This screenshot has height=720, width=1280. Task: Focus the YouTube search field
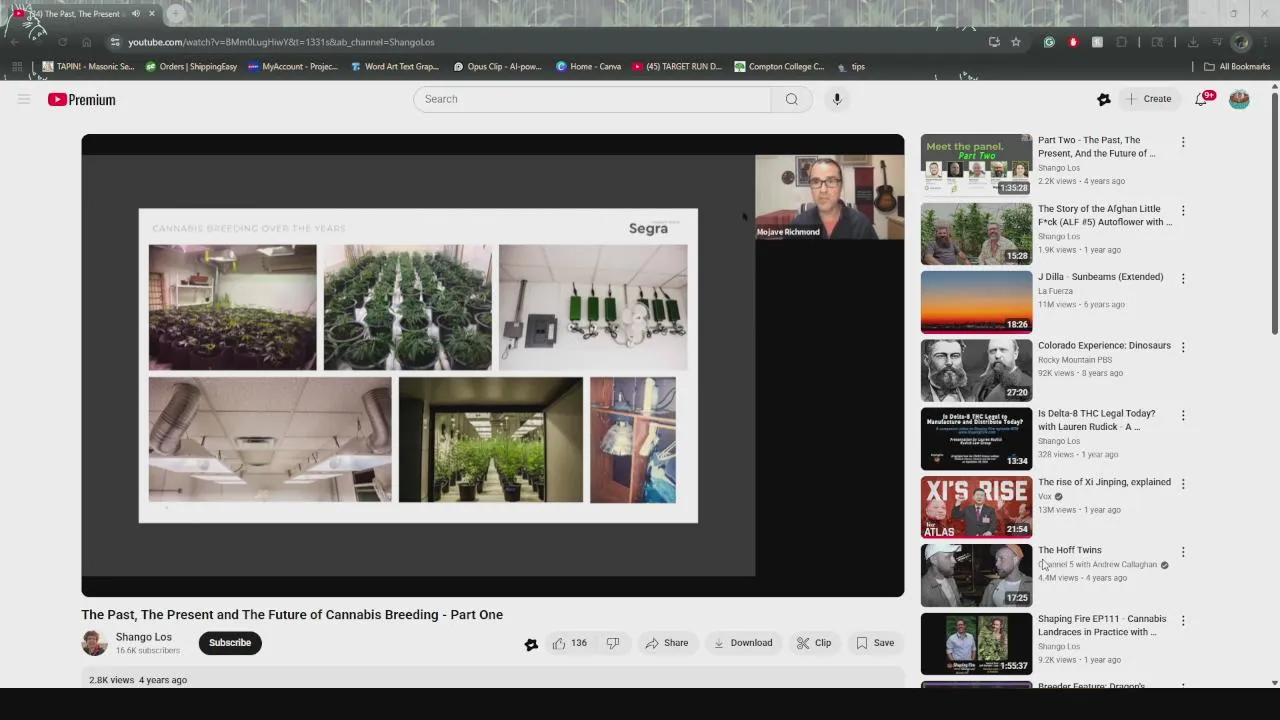point(592,99)
